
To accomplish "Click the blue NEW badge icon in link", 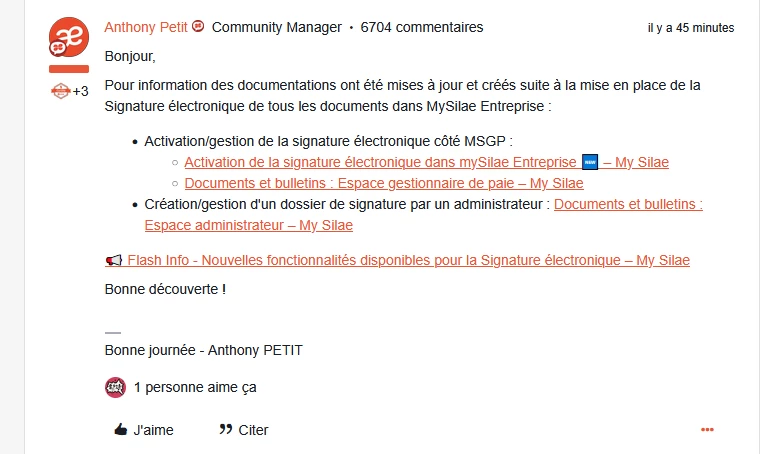I will (589, 161).
